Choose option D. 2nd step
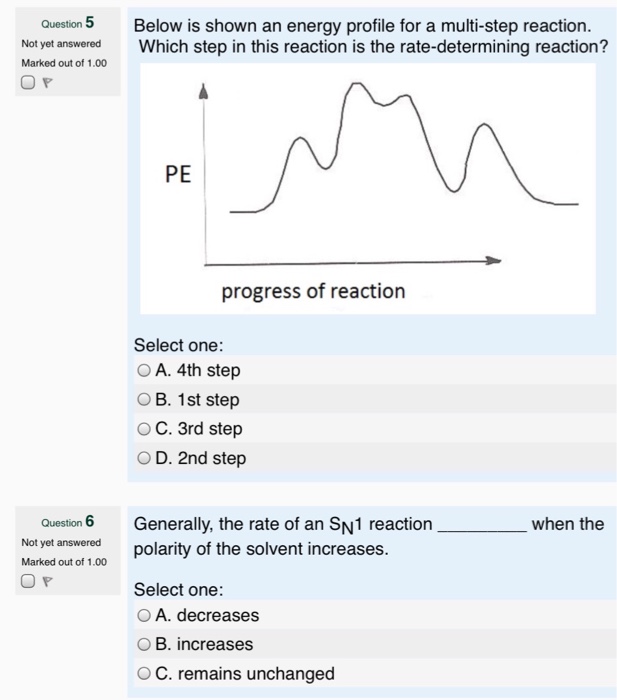 coord(144,459)
